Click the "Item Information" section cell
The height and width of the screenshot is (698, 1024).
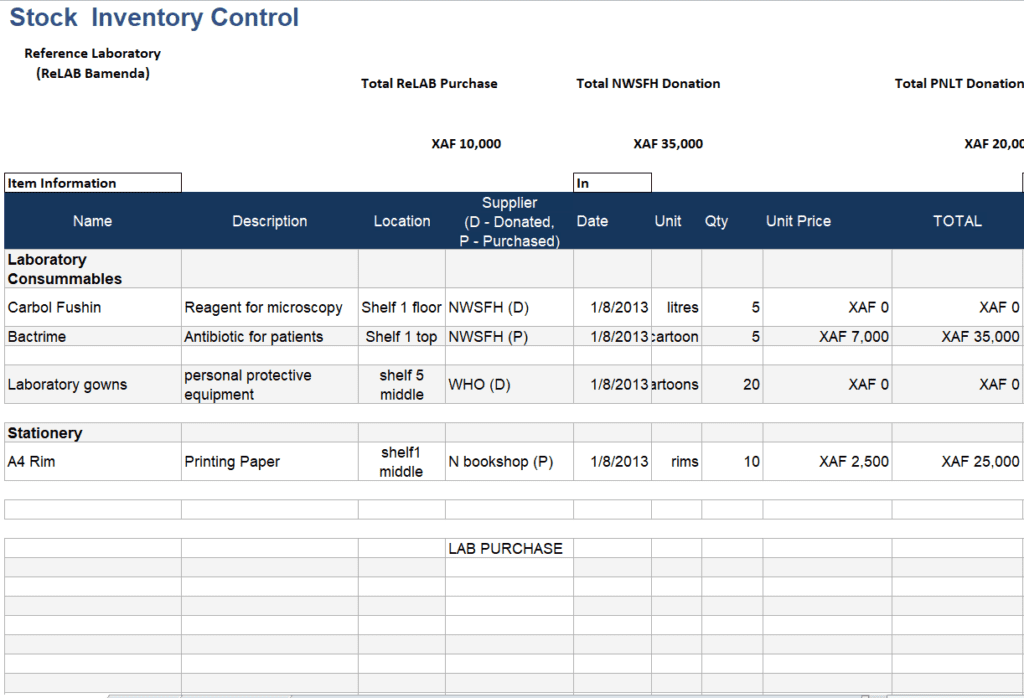(x=93, y=183)
